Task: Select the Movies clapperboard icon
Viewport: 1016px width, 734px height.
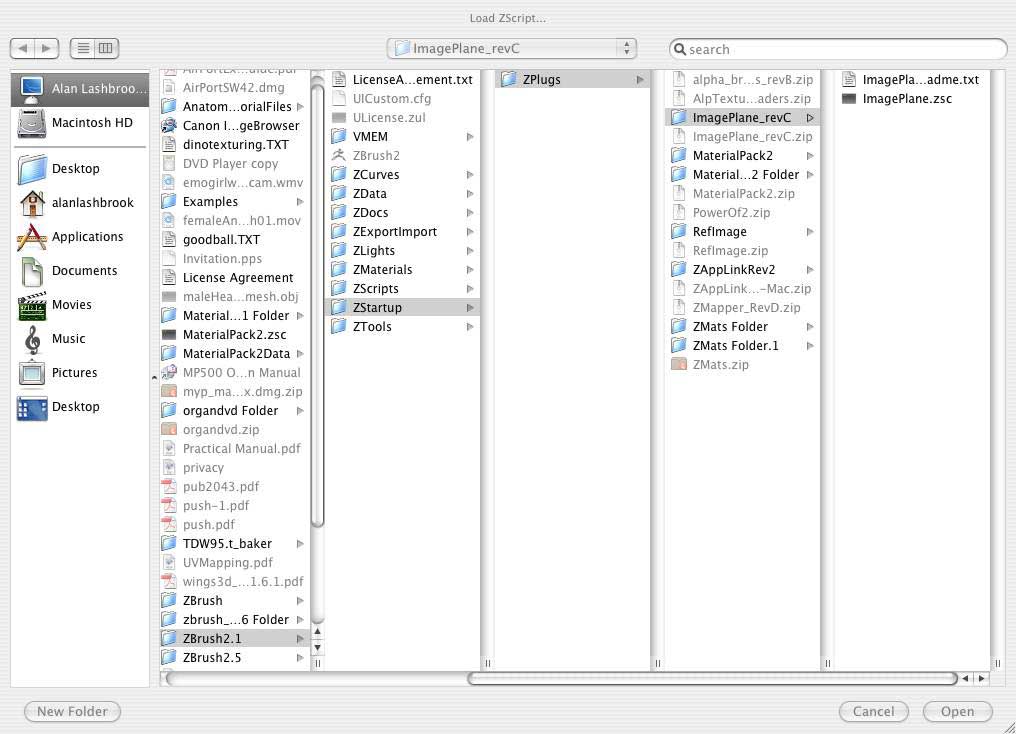Action: (x=32, y=305)
